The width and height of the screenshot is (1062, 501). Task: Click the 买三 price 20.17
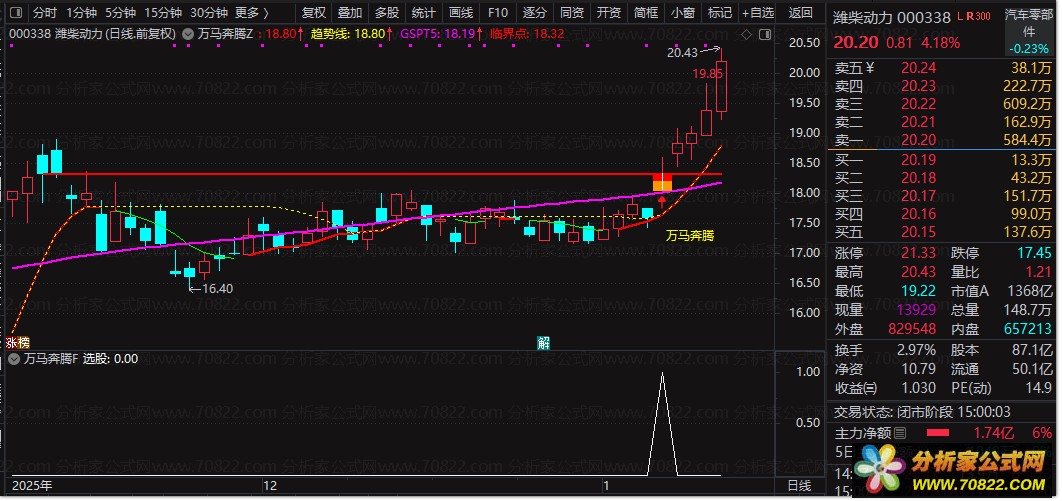point(917,196)
